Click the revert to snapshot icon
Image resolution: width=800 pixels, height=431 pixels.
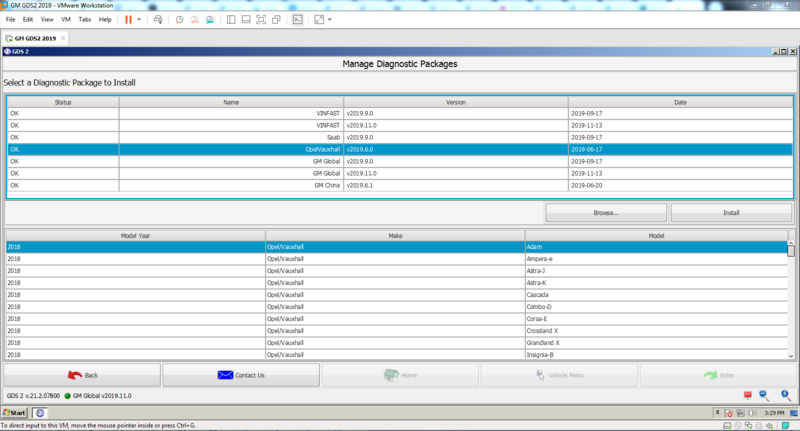point(196,19)
